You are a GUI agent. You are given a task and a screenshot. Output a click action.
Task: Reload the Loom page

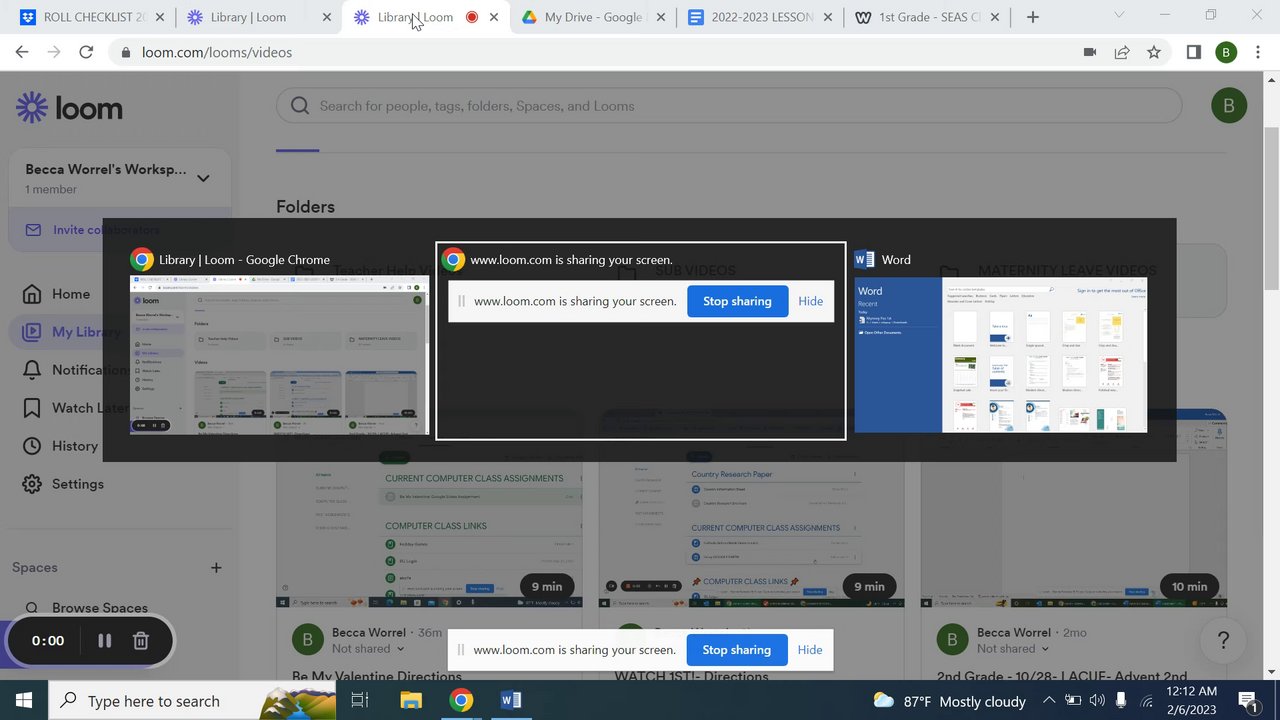86,52
